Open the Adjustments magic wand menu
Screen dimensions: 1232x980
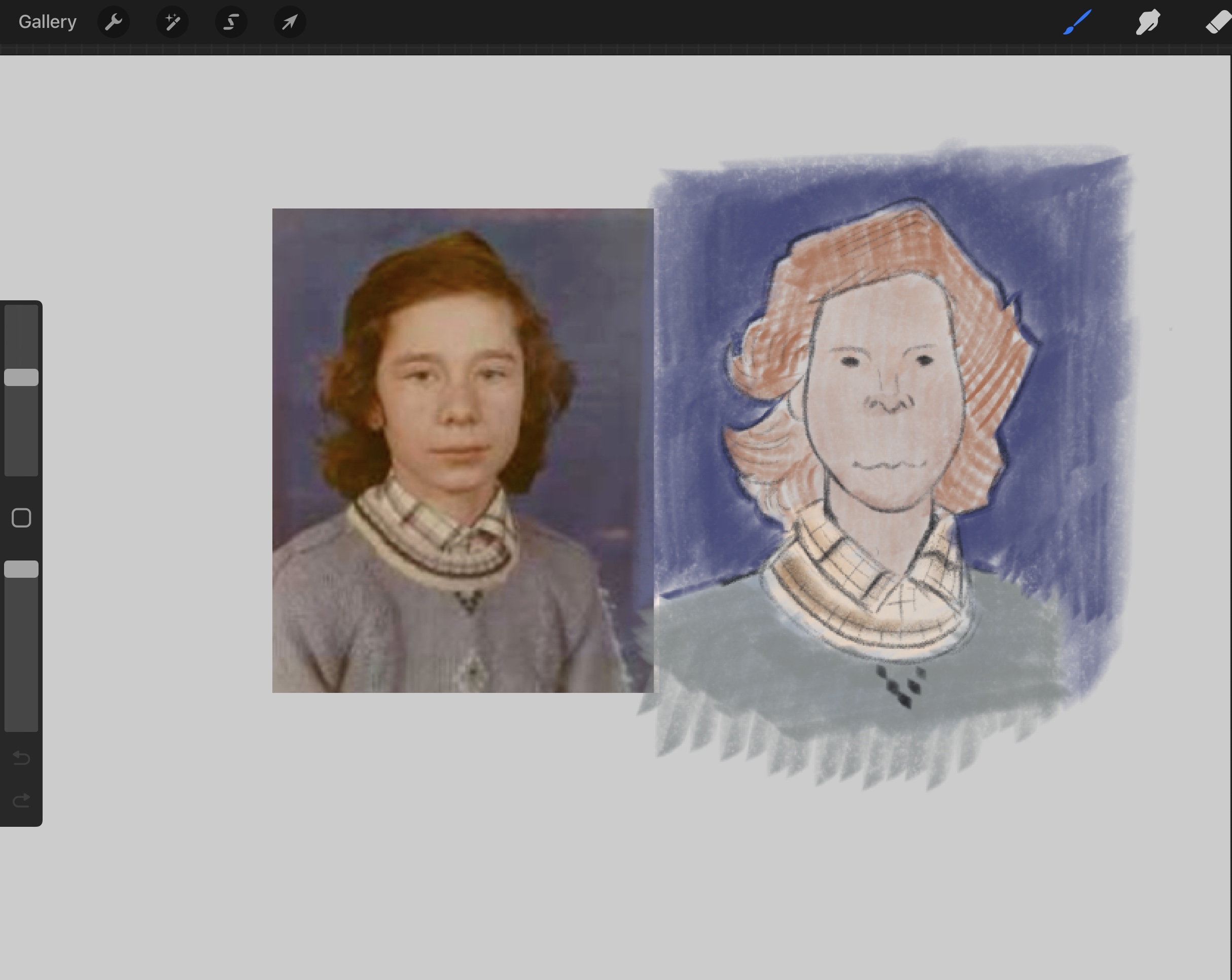[x=172, y=22]
